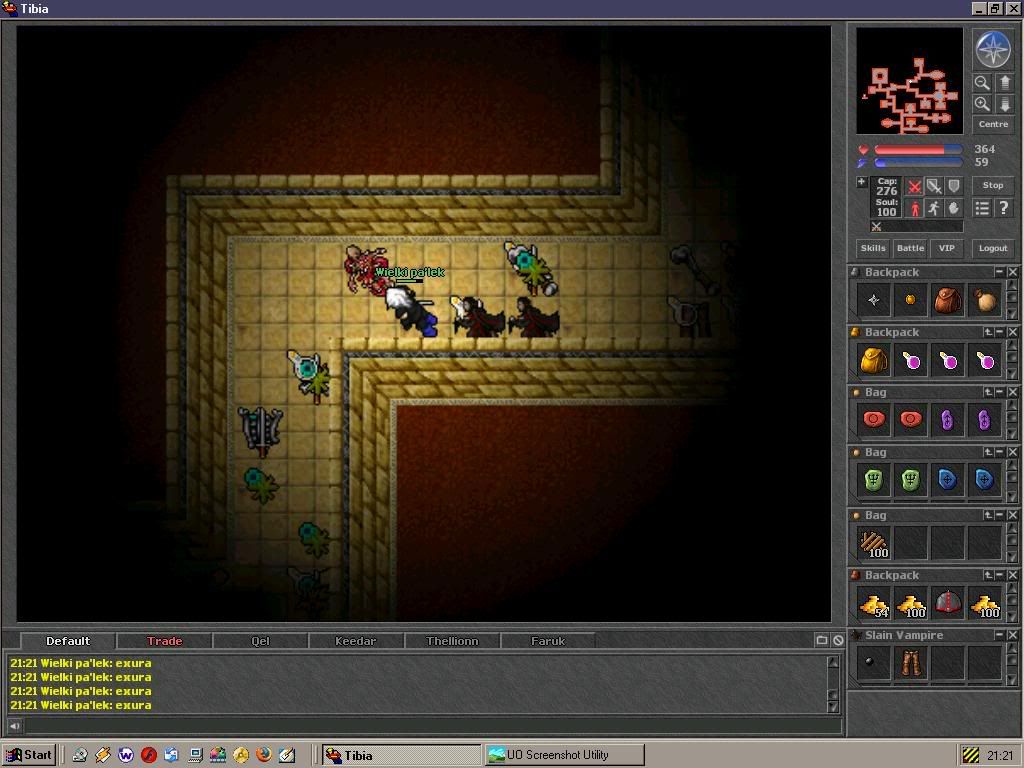The image size is (1024, 768).
Task: Toggle chase opponent running figure
Action: 935,208
